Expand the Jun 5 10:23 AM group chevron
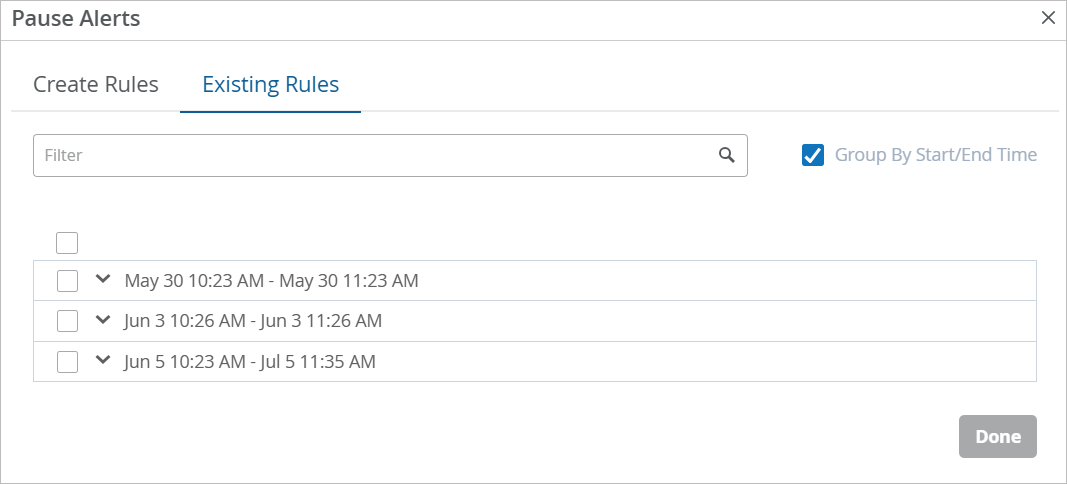The image size is (1067, 484). tap(102, 361)
